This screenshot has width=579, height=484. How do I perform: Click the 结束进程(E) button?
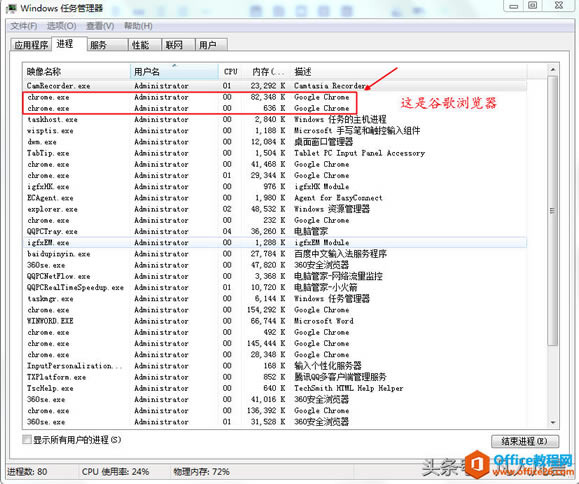pyautogui.click(x=525, y=441)
